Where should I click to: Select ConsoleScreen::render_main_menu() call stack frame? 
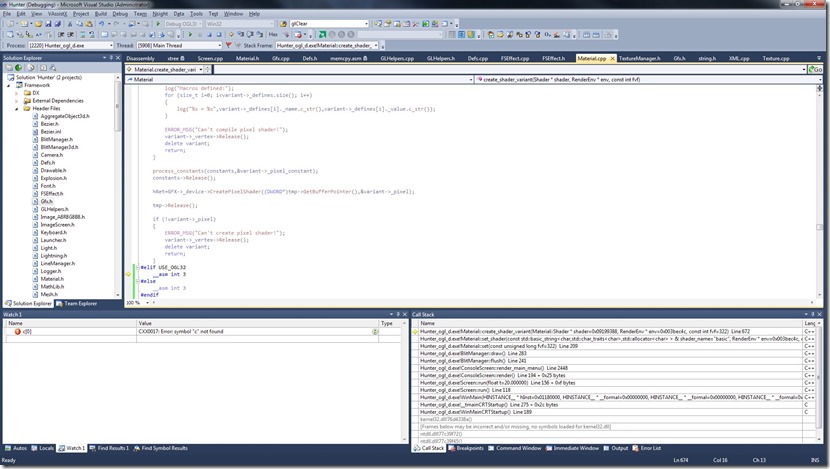click(611, 368)
